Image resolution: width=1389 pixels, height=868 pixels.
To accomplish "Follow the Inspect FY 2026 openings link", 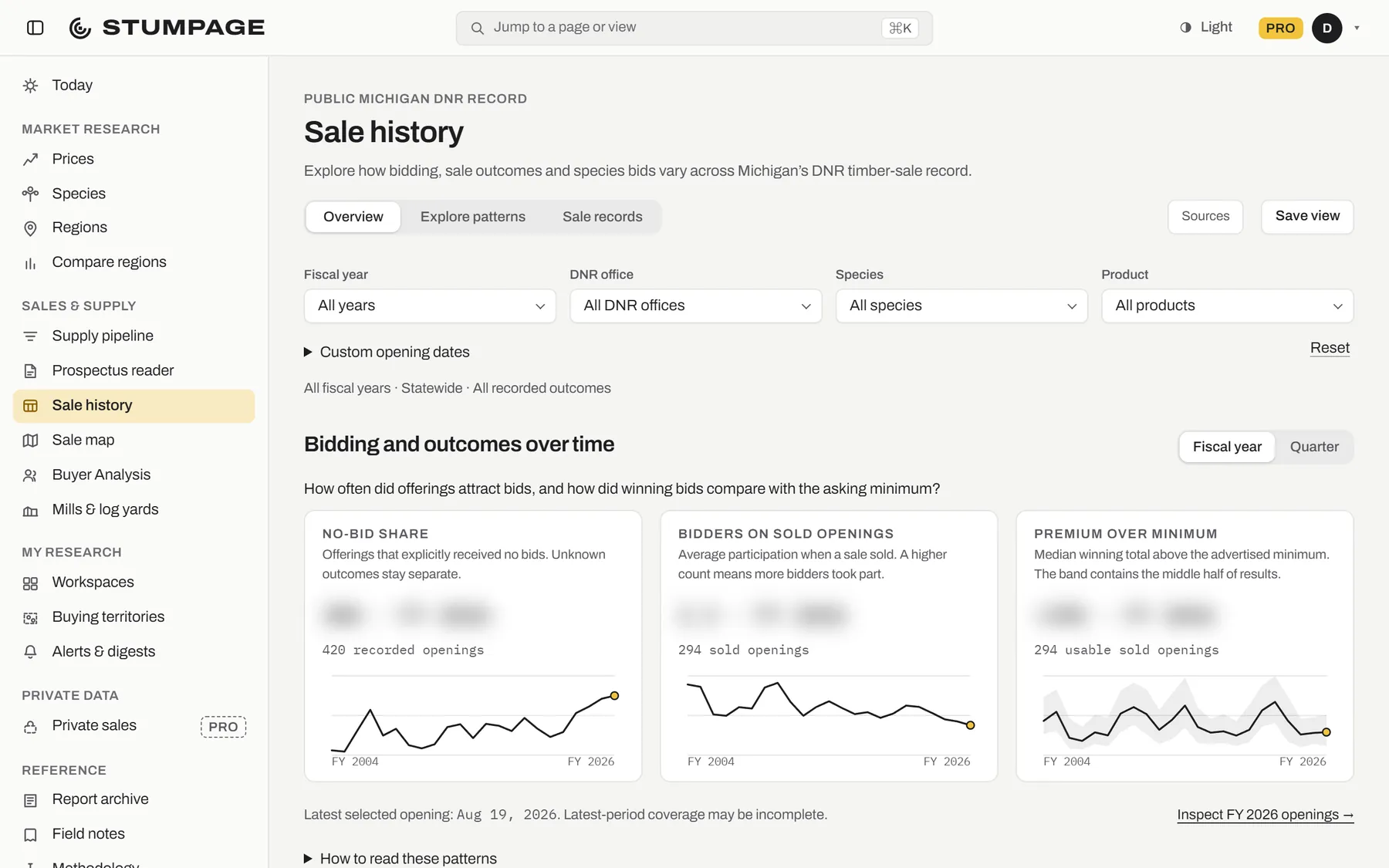I will [x=1266, y=815].
